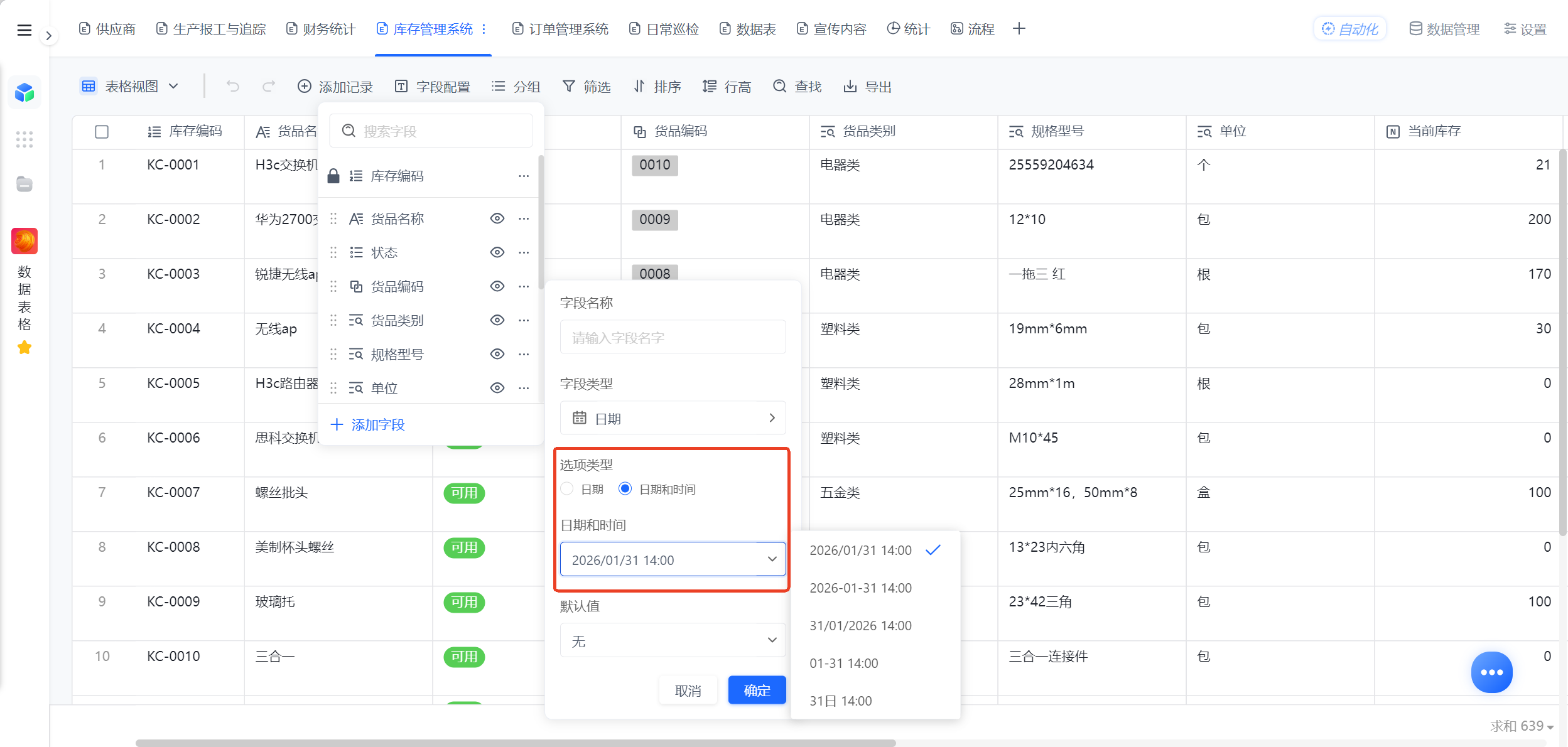Screen dimensions: 1568x747
Task: Choose format 31/01/2026 14:00
Action: coord(875,625)
